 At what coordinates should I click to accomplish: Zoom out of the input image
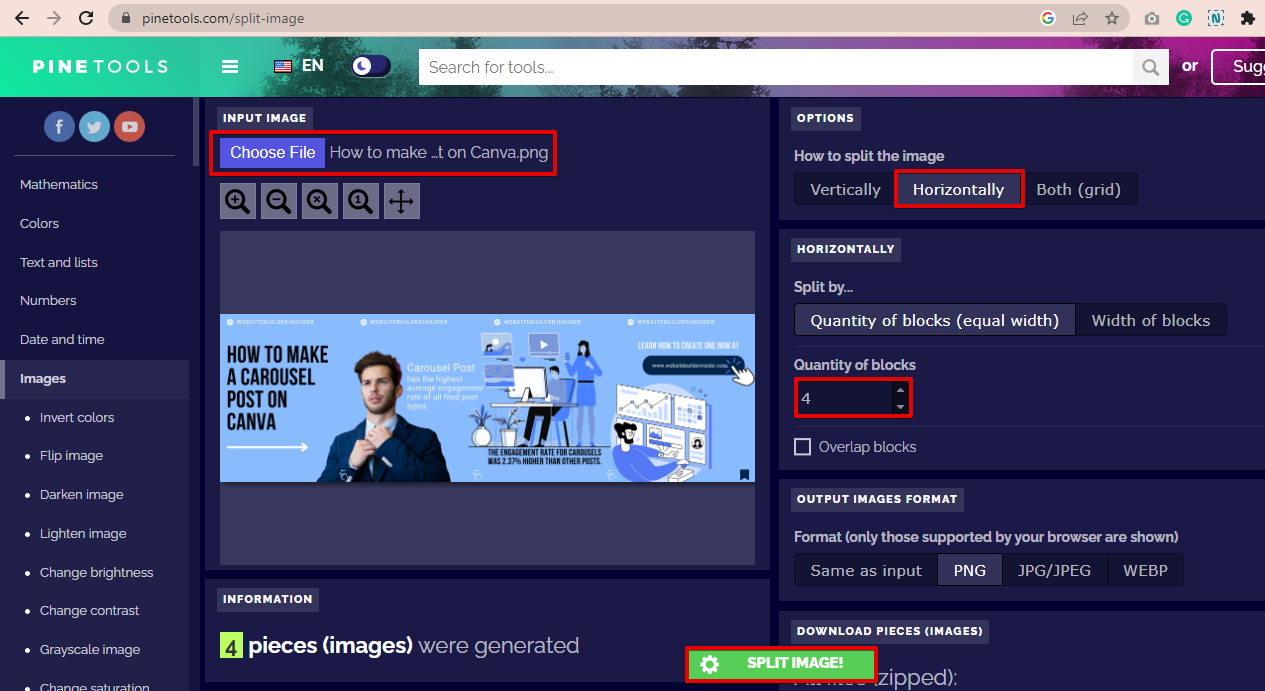click(279, 201)
